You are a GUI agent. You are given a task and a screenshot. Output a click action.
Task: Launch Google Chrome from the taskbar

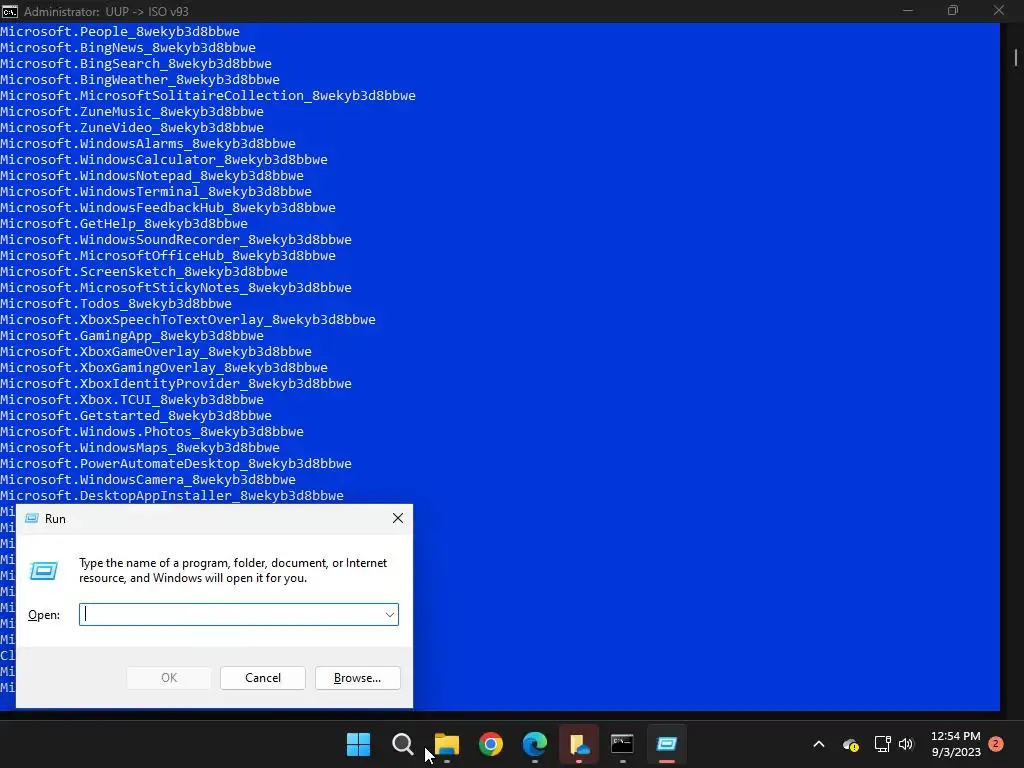490,744
